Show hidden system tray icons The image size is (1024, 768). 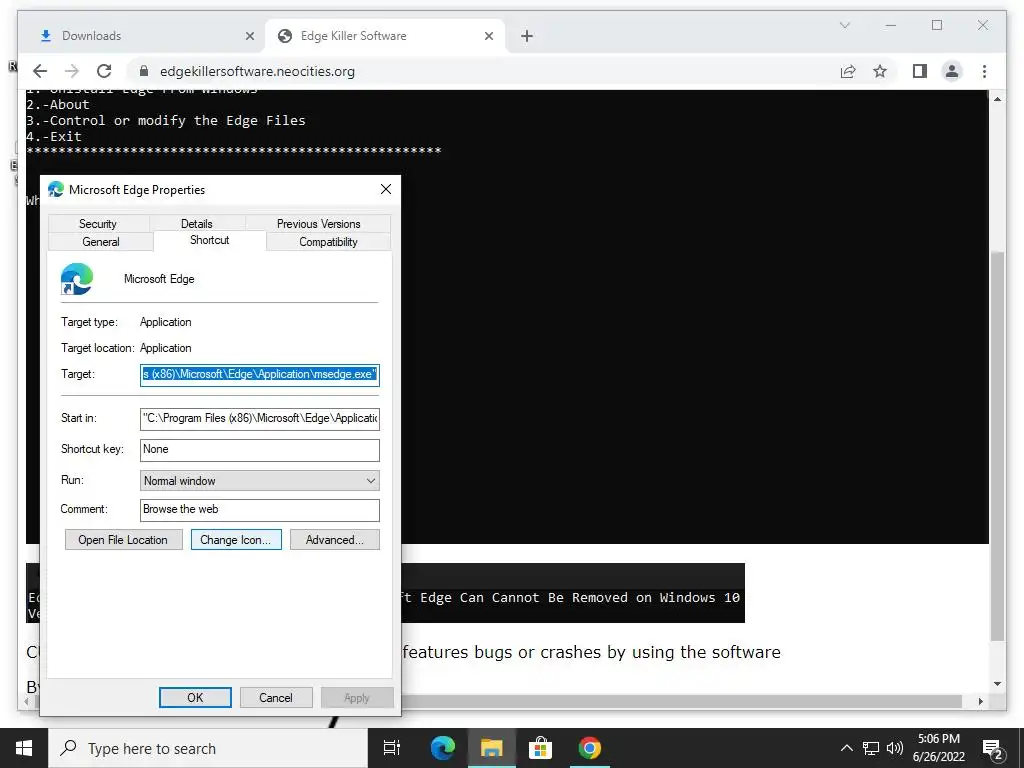point(846,748)
